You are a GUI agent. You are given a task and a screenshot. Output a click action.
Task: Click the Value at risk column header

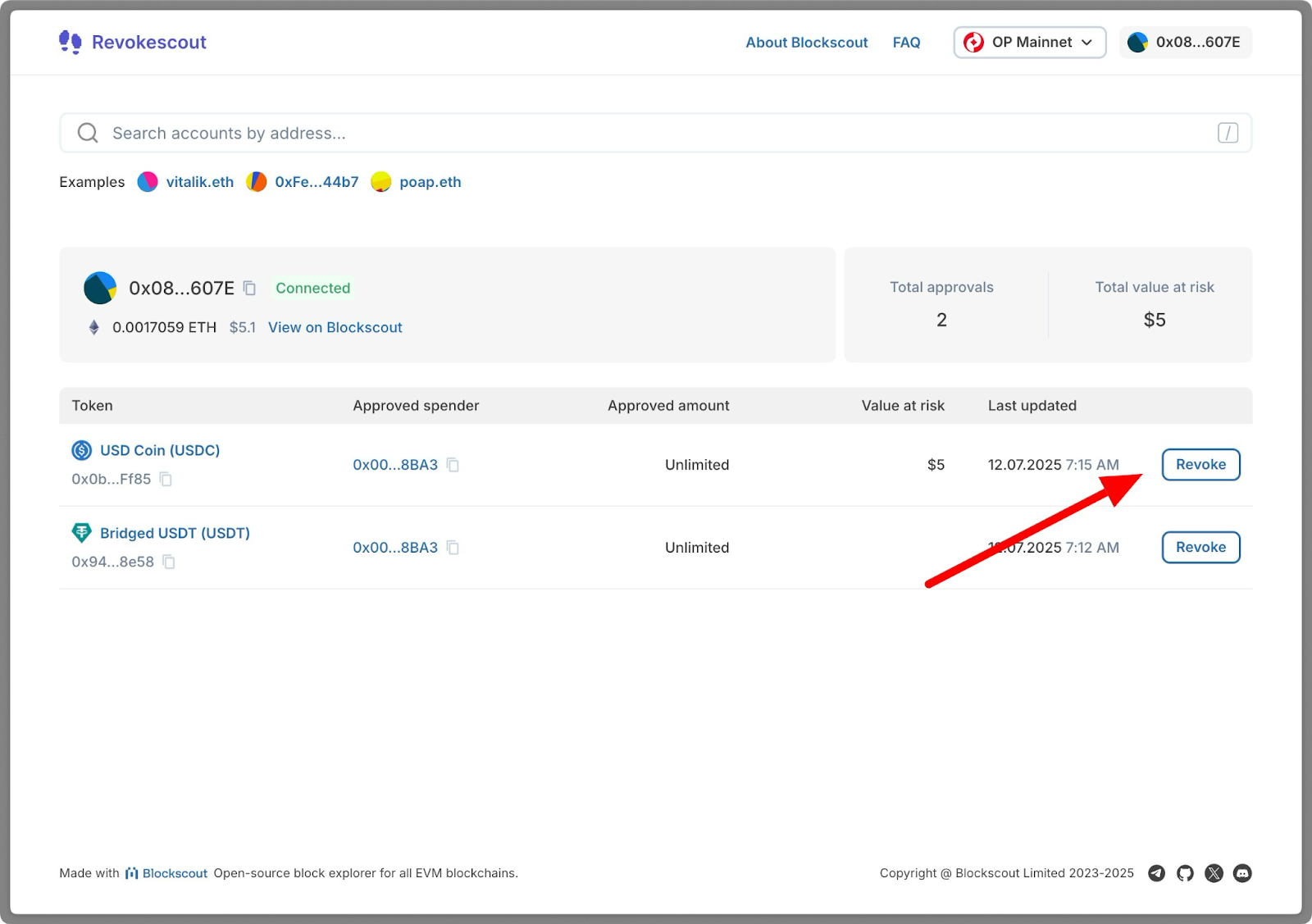click(903, 405)
